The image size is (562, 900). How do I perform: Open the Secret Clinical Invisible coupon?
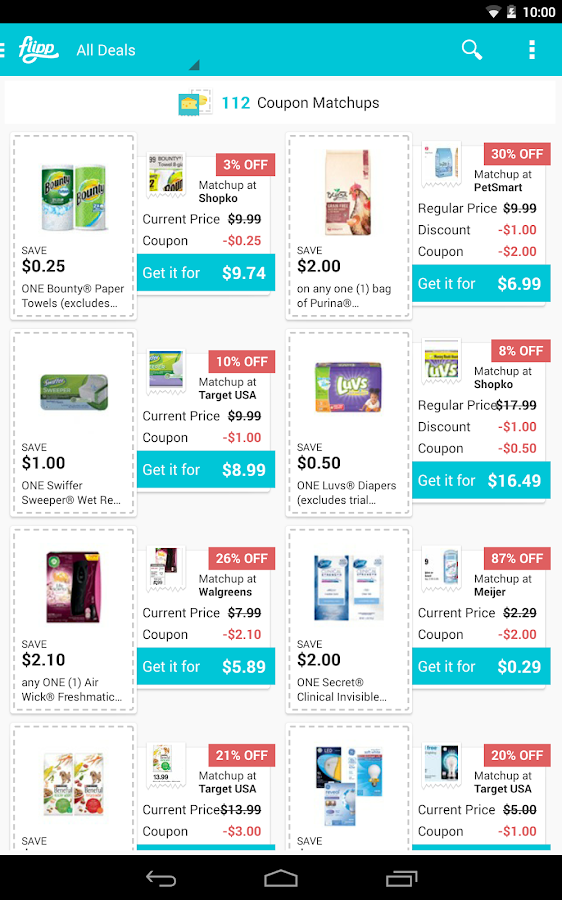(x=349, y=620)
